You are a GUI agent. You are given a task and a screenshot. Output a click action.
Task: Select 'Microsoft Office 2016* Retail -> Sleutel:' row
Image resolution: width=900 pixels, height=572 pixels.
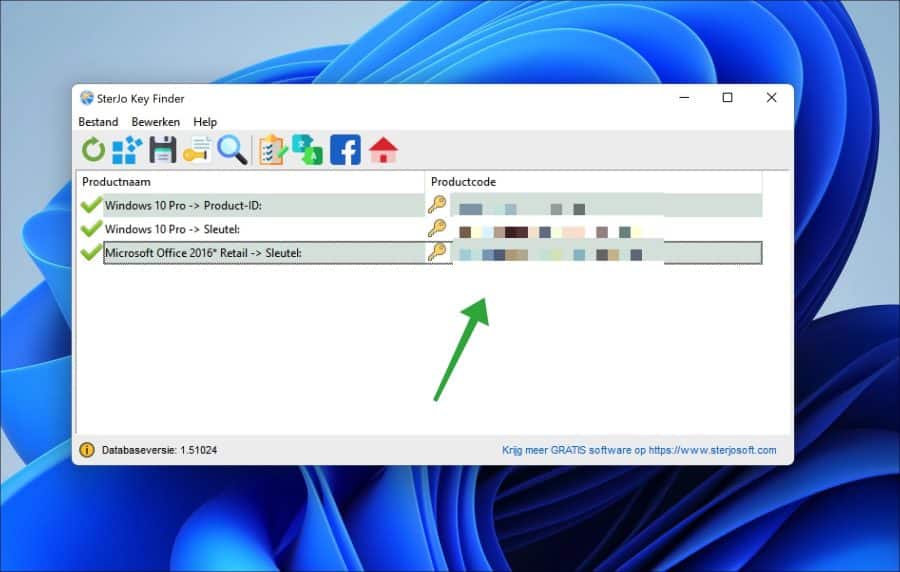click(420, 253)
